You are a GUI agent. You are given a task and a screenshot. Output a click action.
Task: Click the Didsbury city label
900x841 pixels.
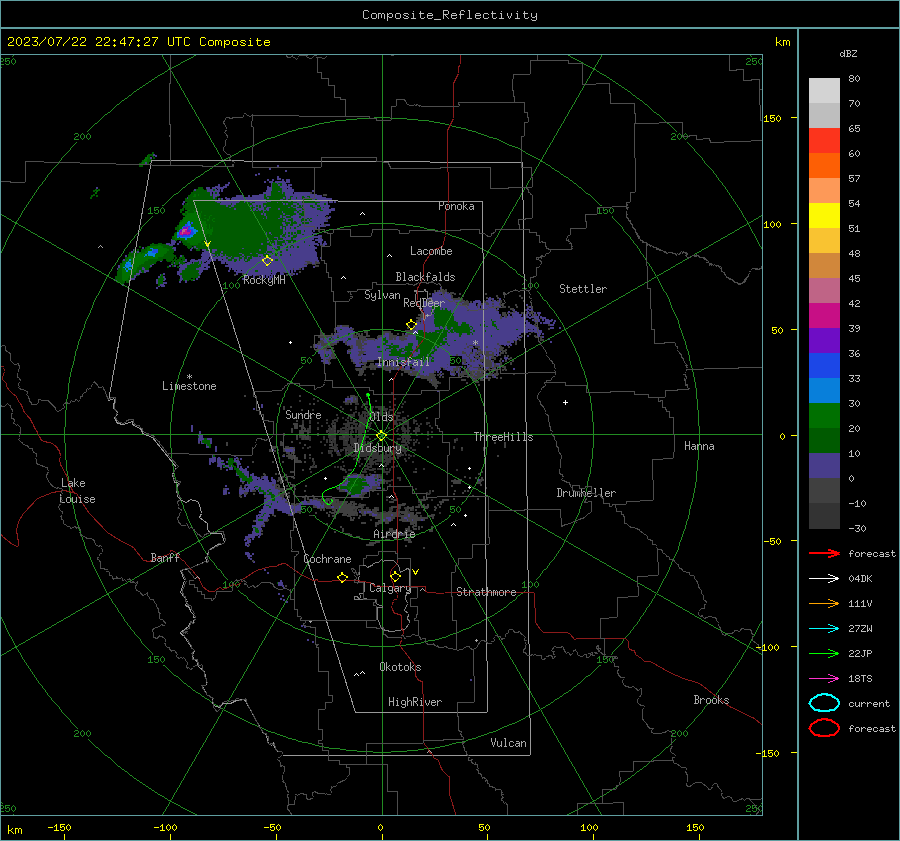[x=377, y=448]
